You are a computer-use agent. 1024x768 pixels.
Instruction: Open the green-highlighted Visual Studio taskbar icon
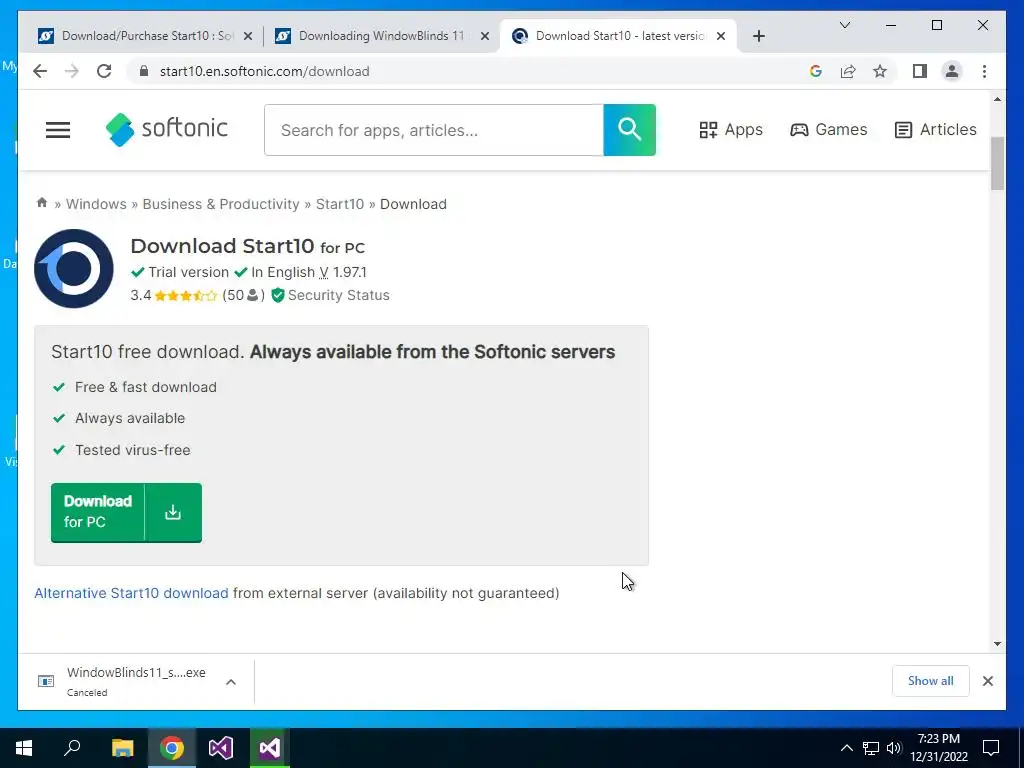click(270, 748)
